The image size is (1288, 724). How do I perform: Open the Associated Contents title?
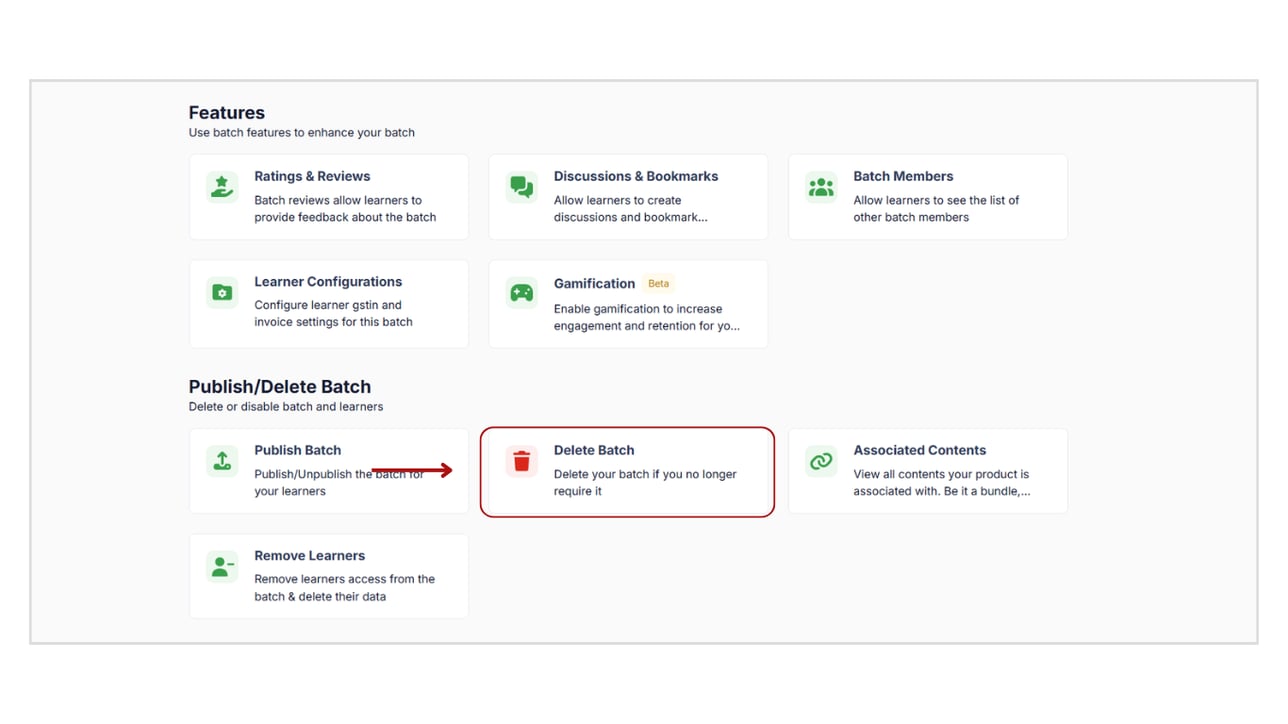[x=919, y=450]
